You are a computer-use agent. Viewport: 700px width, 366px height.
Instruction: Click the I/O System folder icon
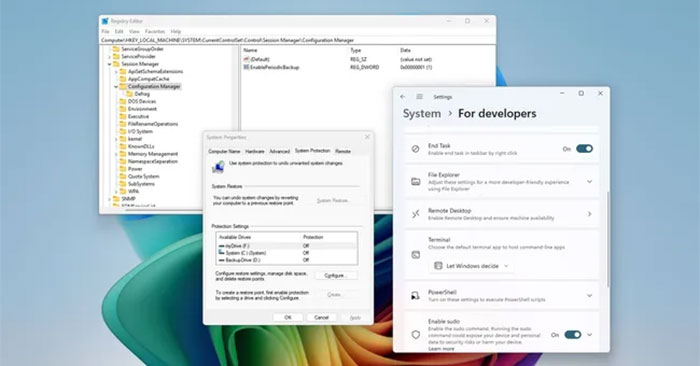coord(123,132)
